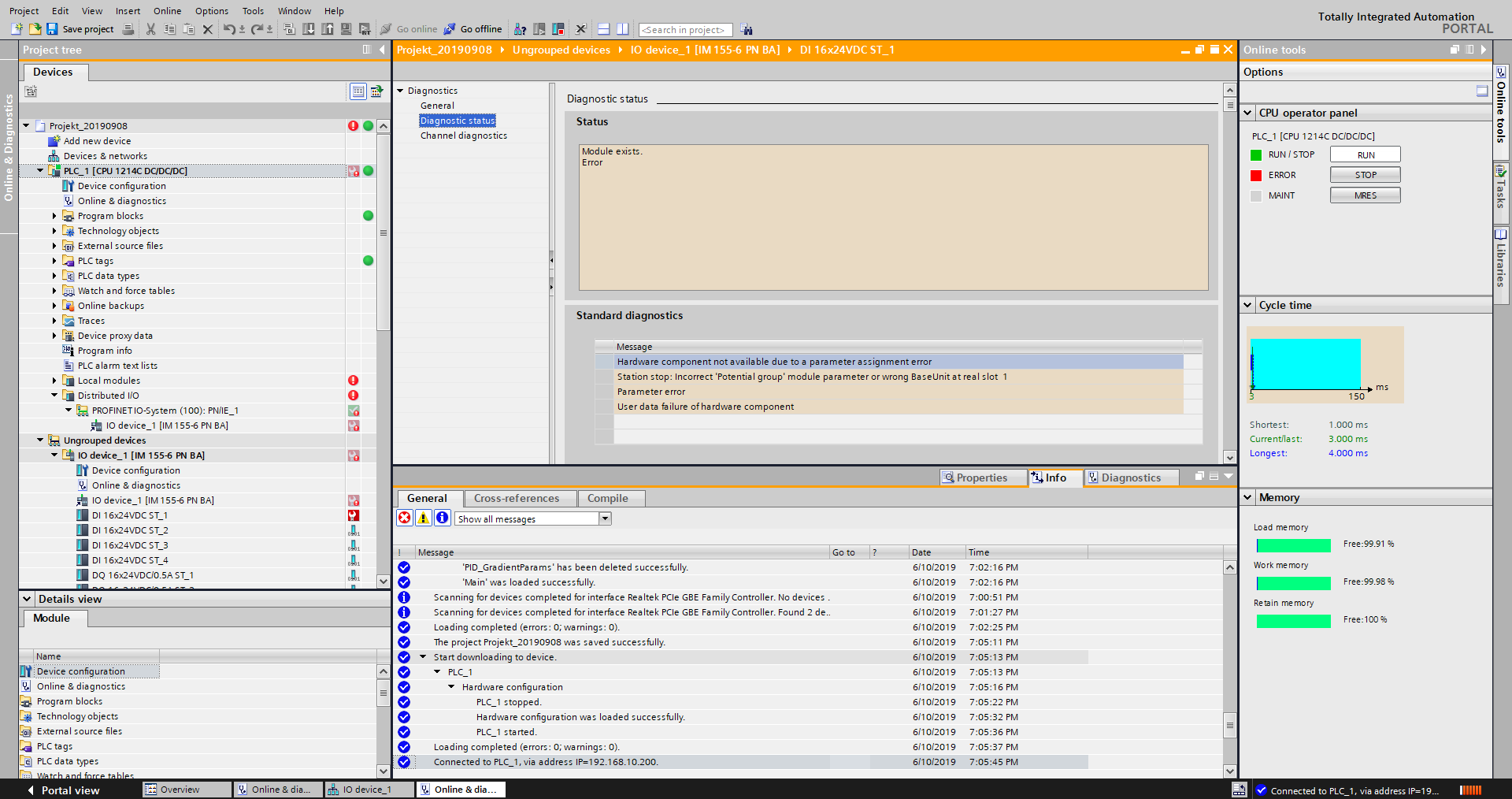Image resolution: width=1512 pixels, height=799 pixels.
Task: Toggle the warning messages filter in Info
Action: tap(424, 518)
